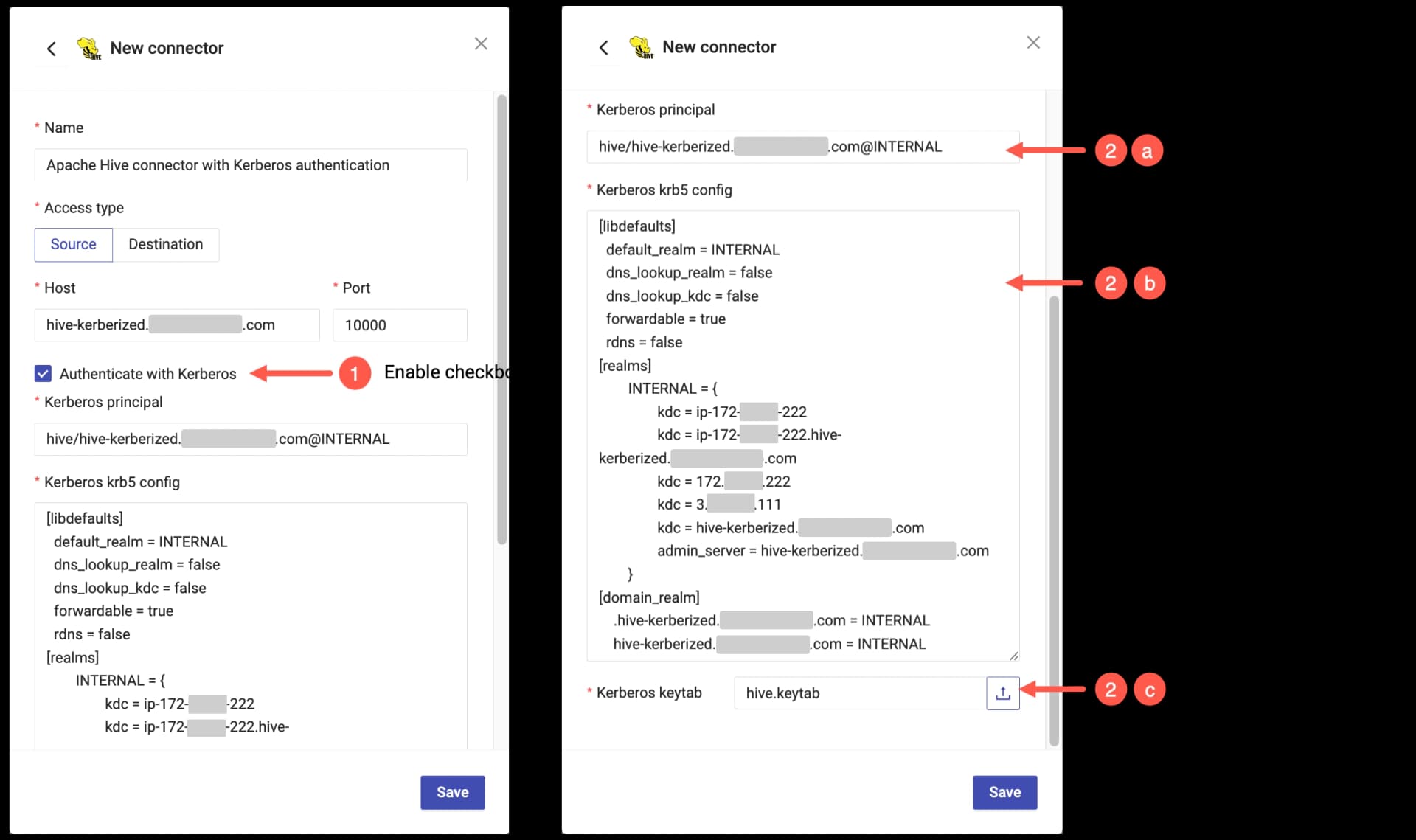Click the Name input field
The width and height of the screenshot is (1416, 840).
251,165
